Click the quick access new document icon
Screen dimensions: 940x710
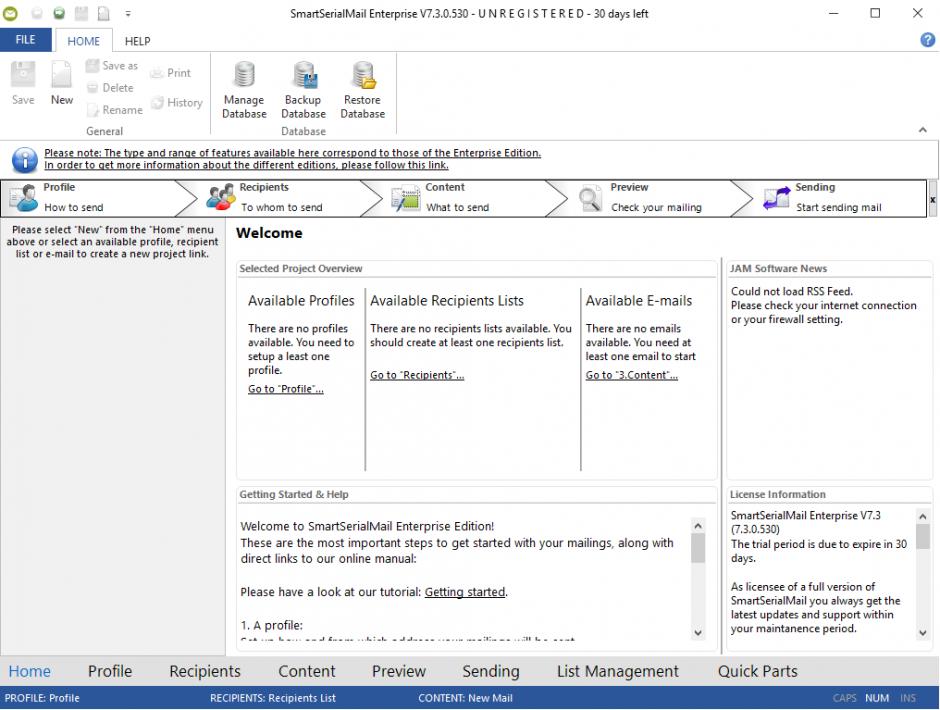[x=104, y=13]
